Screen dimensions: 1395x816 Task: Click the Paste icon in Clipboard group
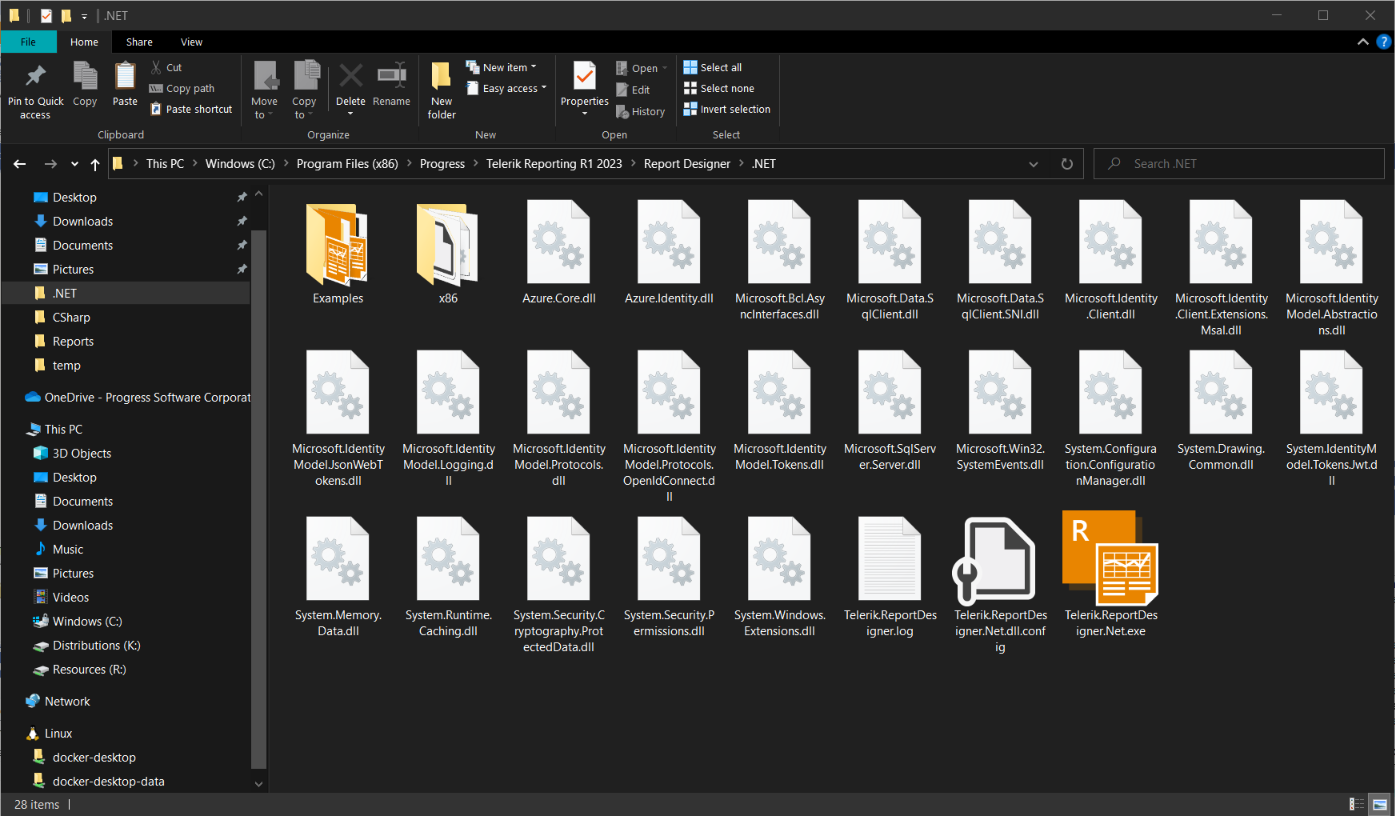click(x=125, y=78)
